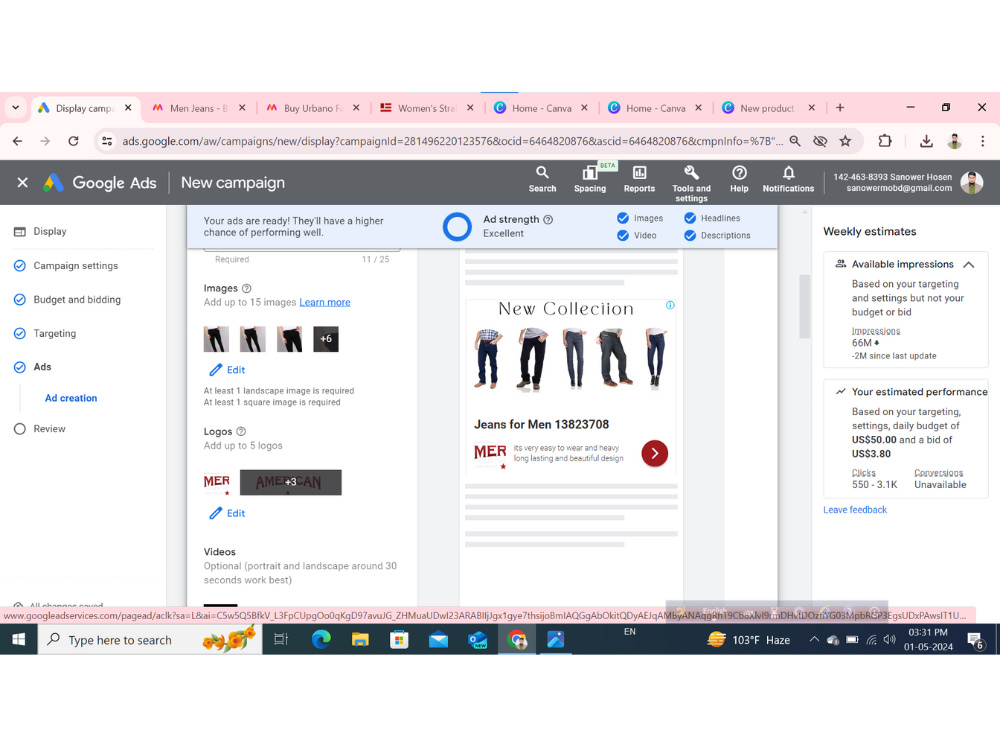
Task: Open the Reports icon
Action: pyautogui.click(x=639, y=179)
